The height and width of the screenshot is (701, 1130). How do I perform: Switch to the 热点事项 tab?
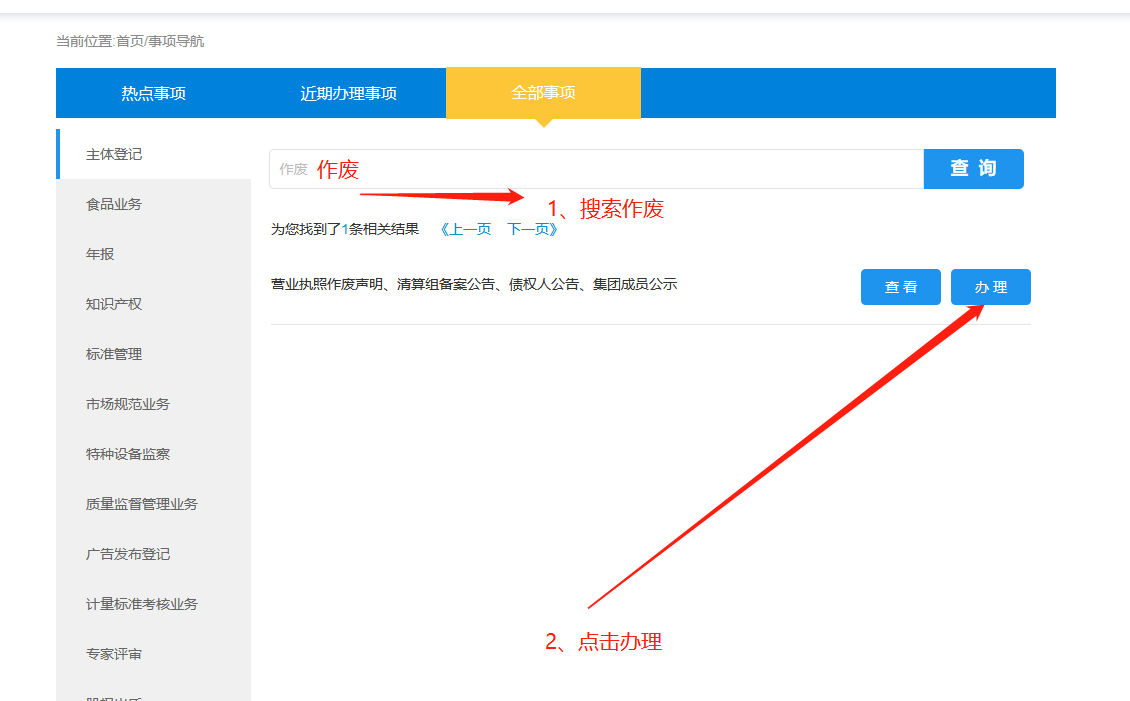(x=153, y=93)
